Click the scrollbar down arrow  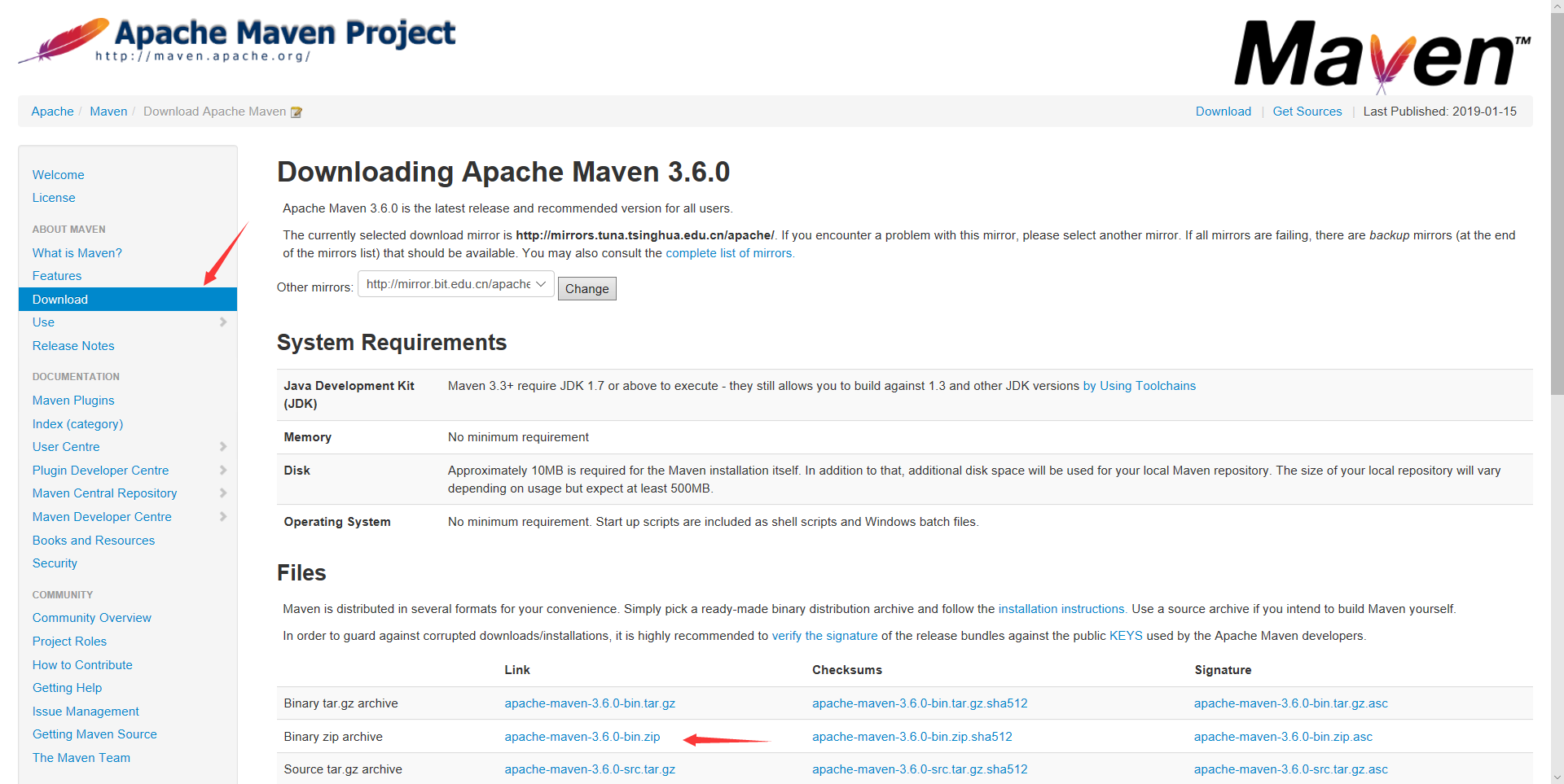click(x=1557, y=777)
